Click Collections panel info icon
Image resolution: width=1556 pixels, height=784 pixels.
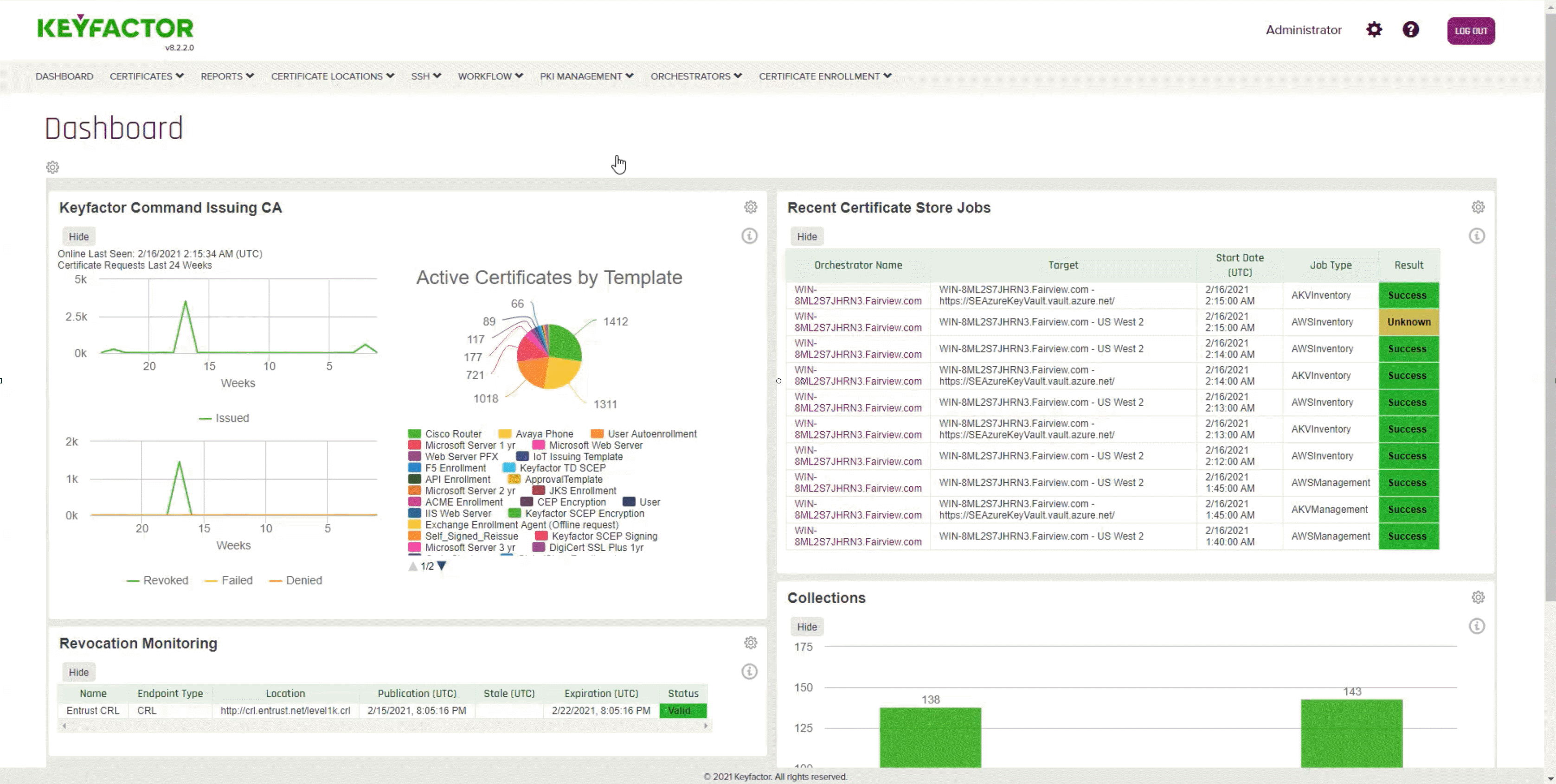click(x=1476, y=626)
